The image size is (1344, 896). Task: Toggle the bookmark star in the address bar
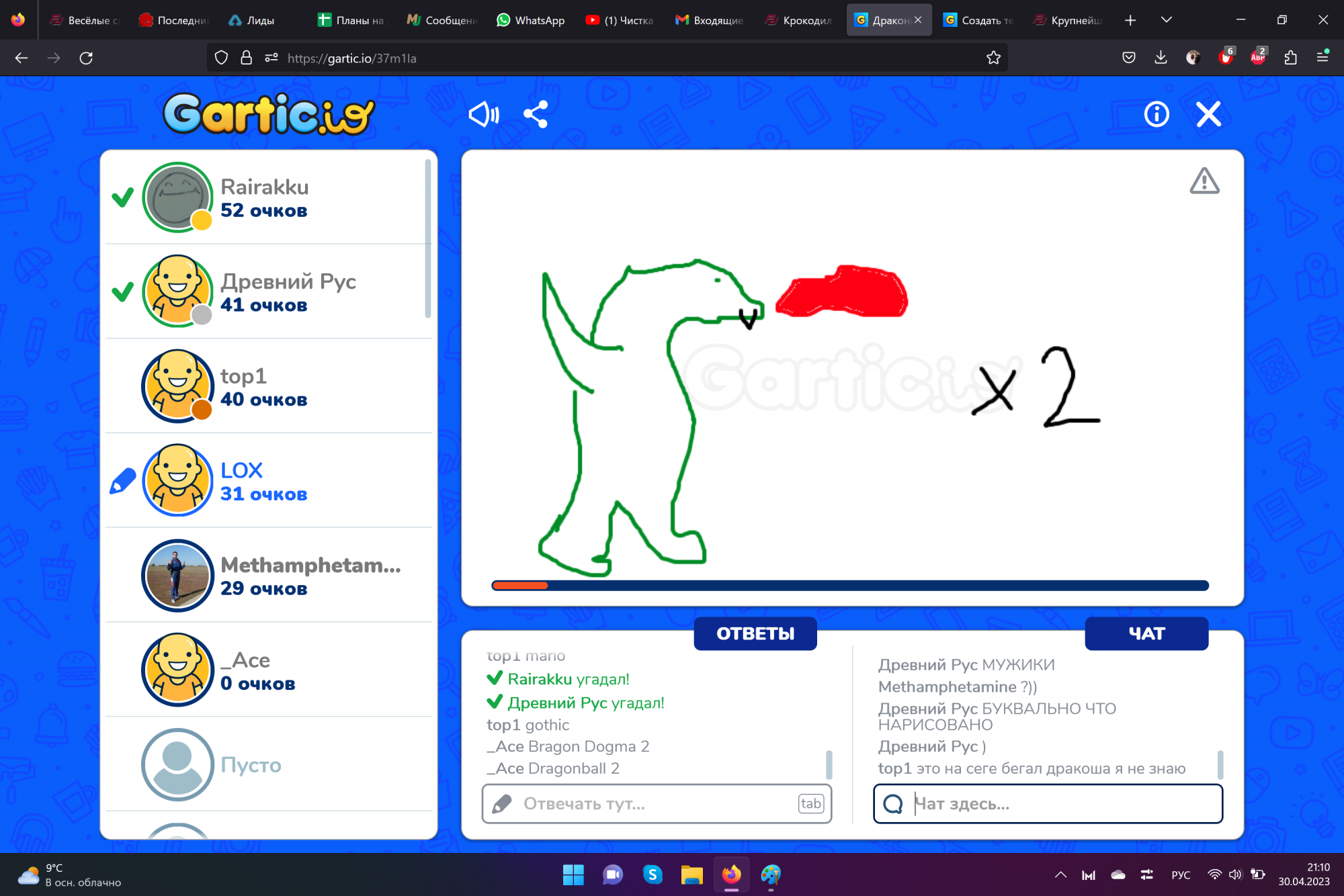(994, 58)
